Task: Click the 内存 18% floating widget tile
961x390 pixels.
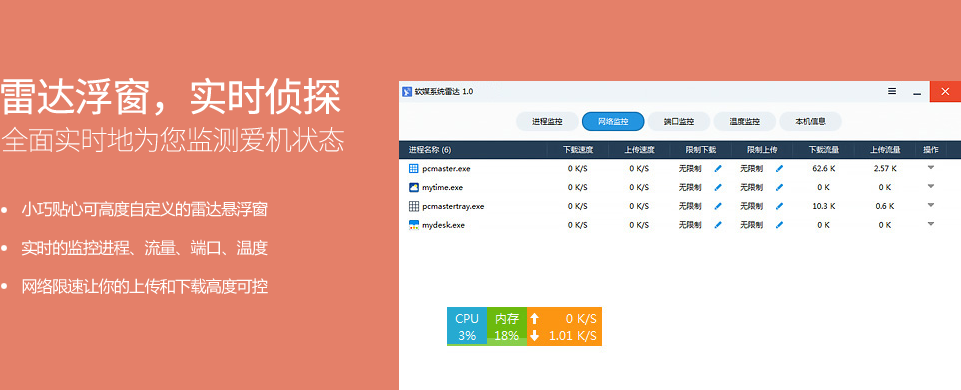Action: [x=507, y=326]
